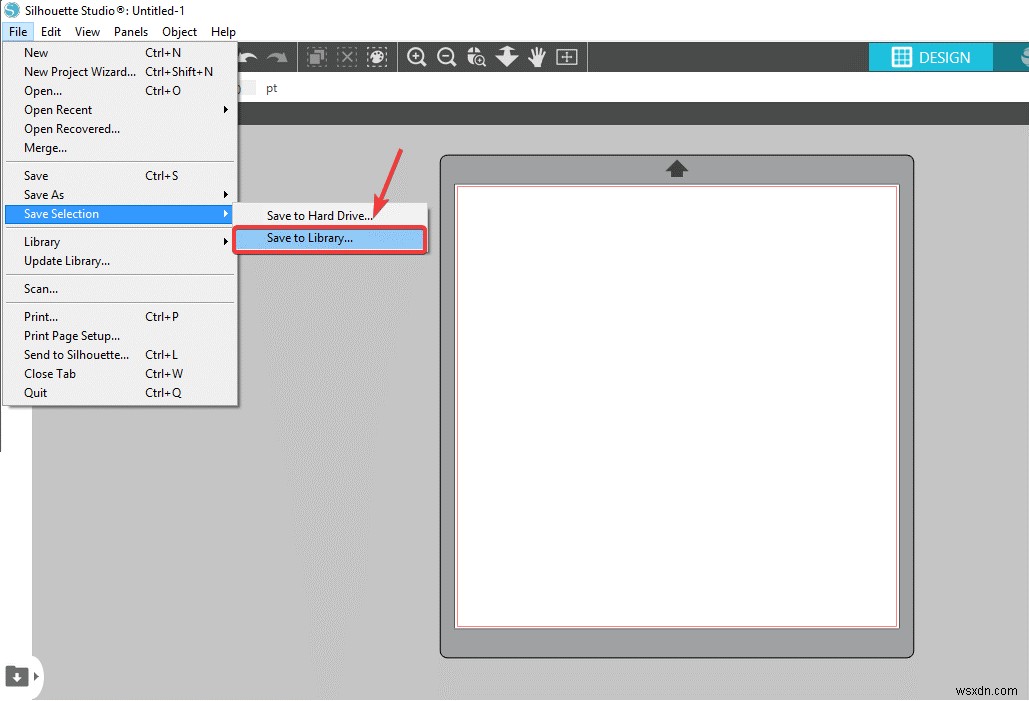Click the Select by Color palette icon
The width and height of the screenshot is (1029, 701).
click(x=377, y=57)
